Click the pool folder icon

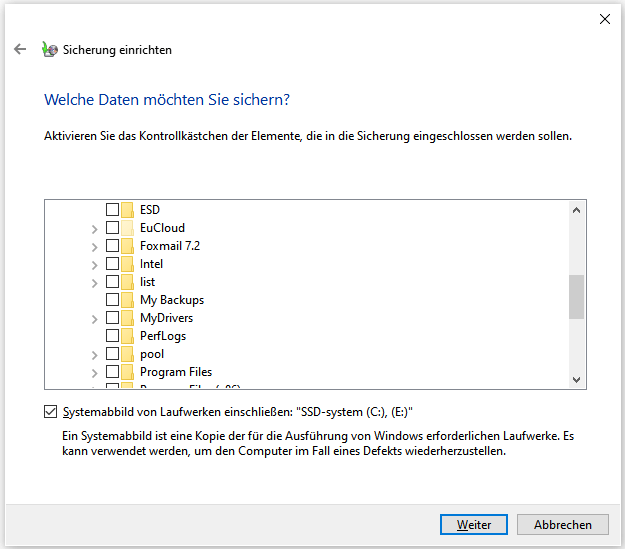(127, 354)
